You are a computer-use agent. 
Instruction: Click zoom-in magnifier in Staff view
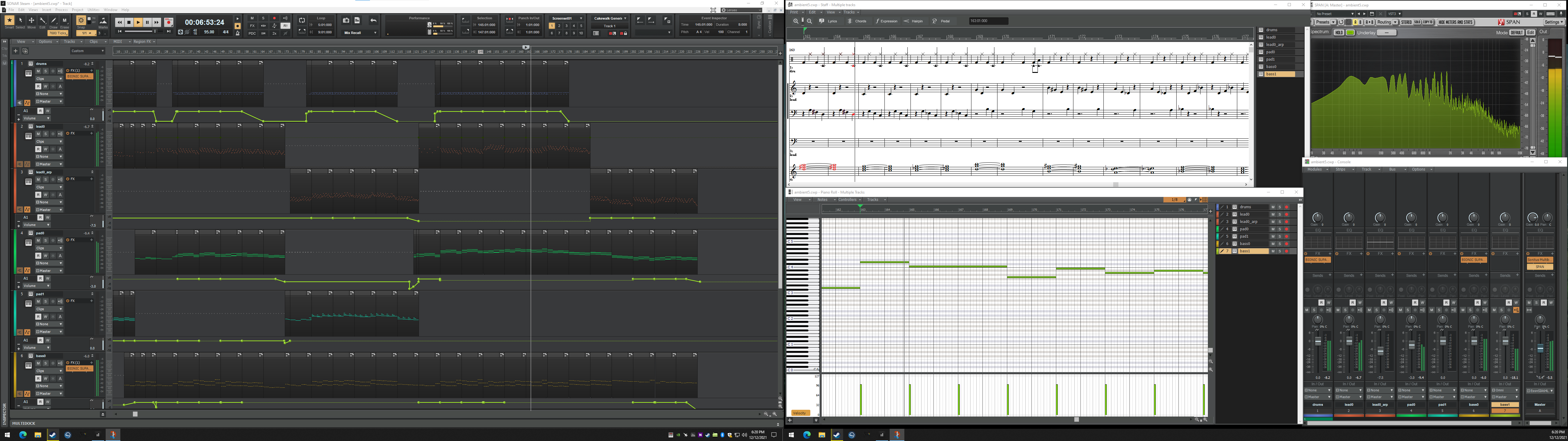pyautogui.click(x=796, y=21)
